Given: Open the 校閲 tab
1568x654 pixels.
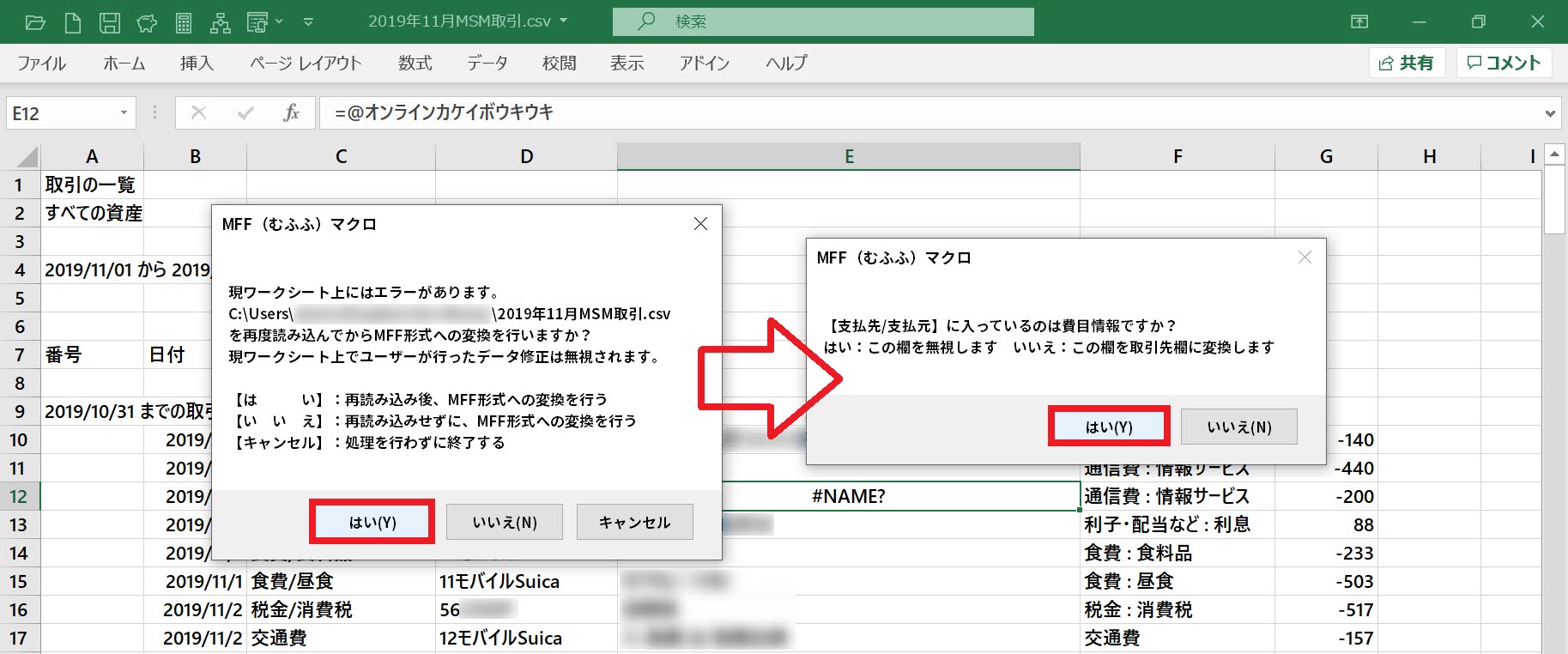Looking at the screenshot, I should pyautogui.click(x=559, y=63).
